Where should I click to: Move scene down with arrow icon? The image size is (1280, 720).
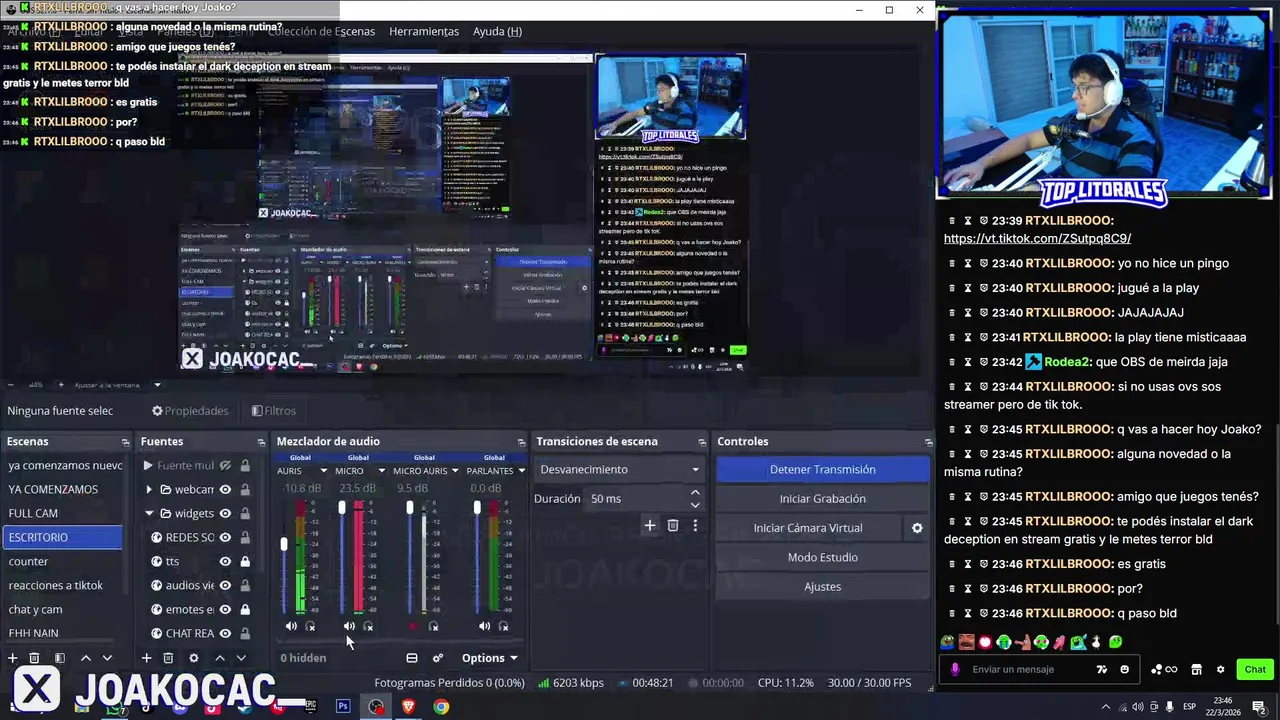(107, 658)
